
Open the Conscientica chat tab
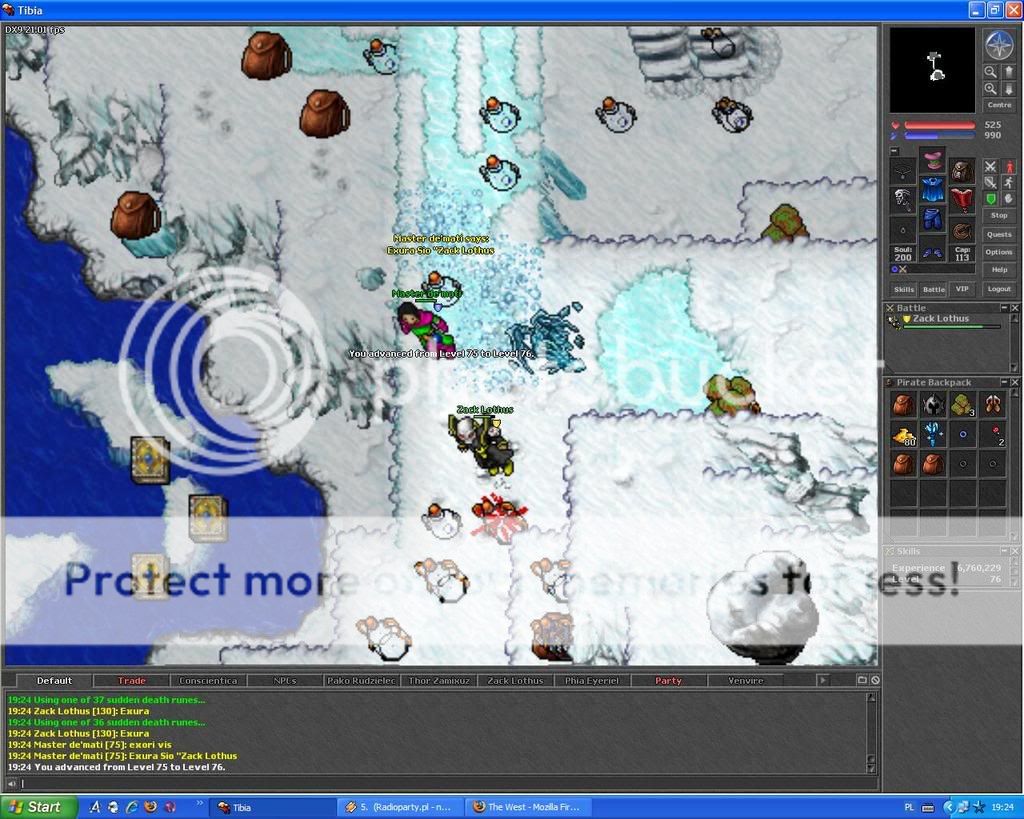208,681
